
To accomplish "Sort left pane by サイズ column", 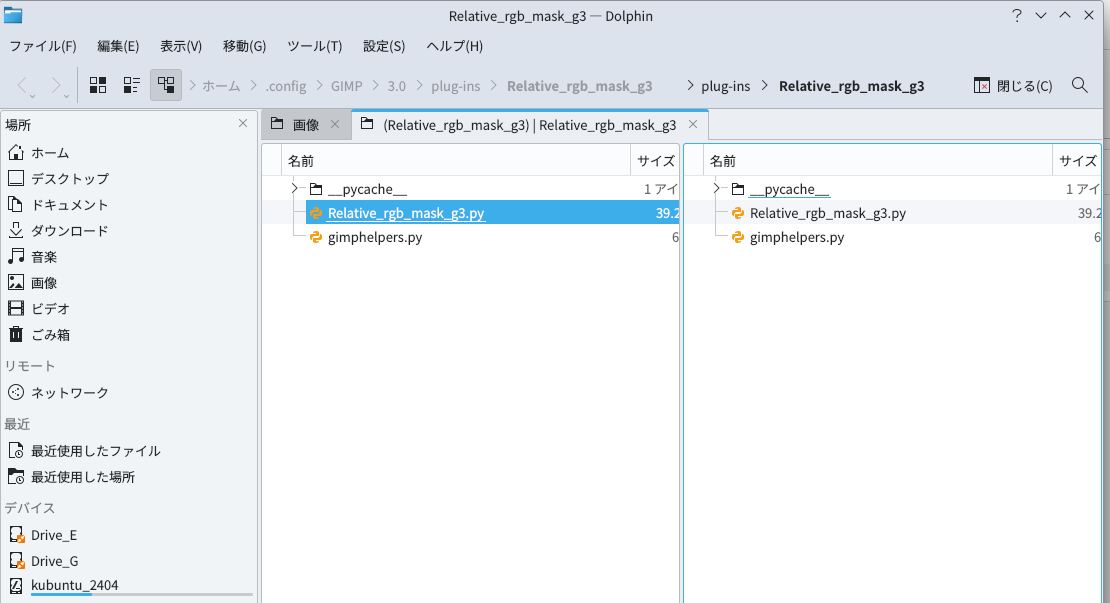I will point(655,161).
